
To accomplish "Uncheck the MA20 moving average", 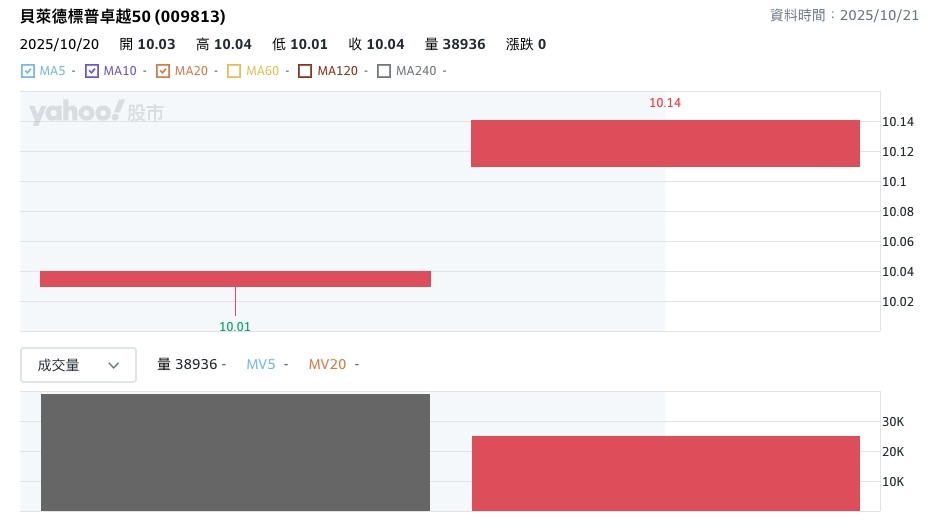I will pyautogui.click(x=163, y=71).
